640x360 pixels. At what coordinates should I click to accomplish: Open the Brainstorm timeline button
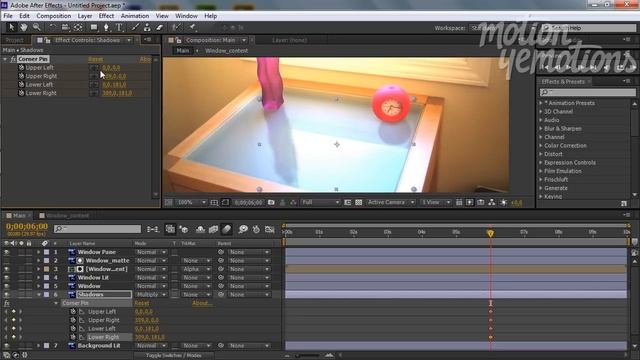243,229
